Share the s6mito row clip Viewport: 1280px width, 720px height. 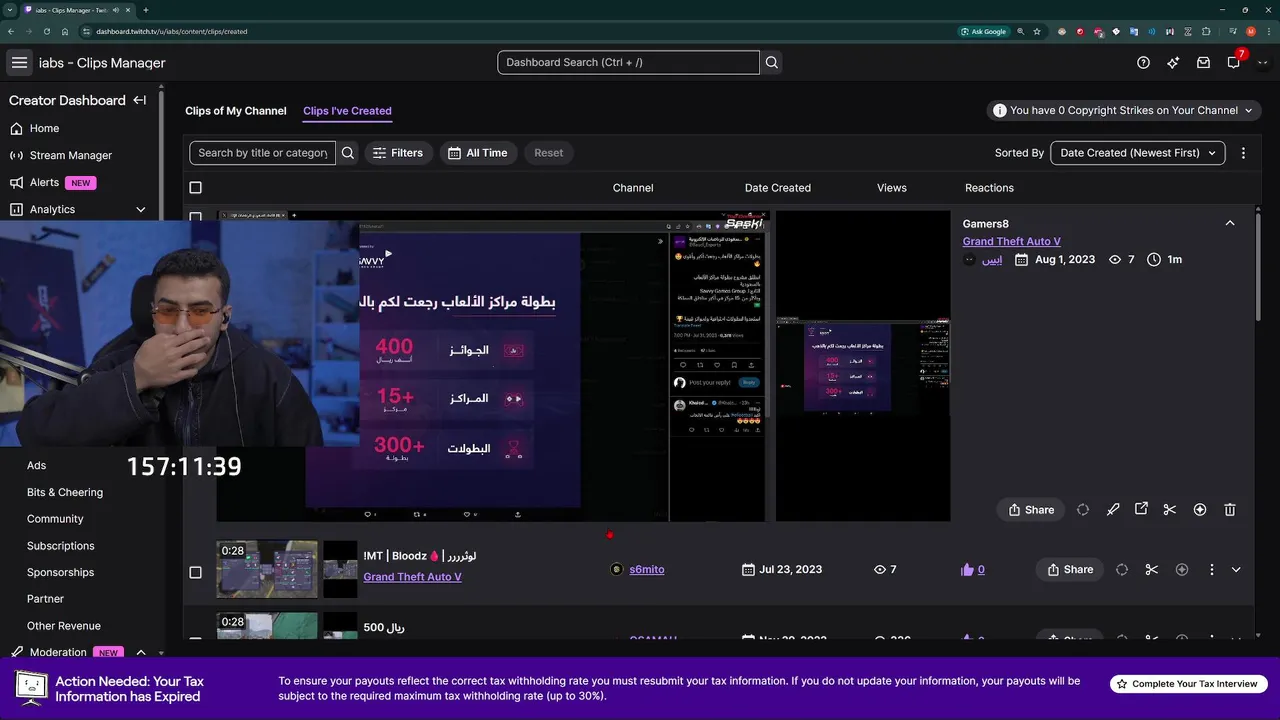point(1070,569)
